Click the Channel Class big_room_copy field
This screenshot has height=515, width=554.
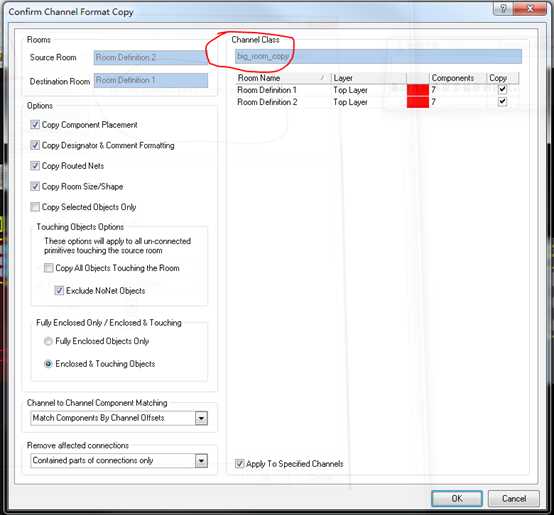click(378, 57)
